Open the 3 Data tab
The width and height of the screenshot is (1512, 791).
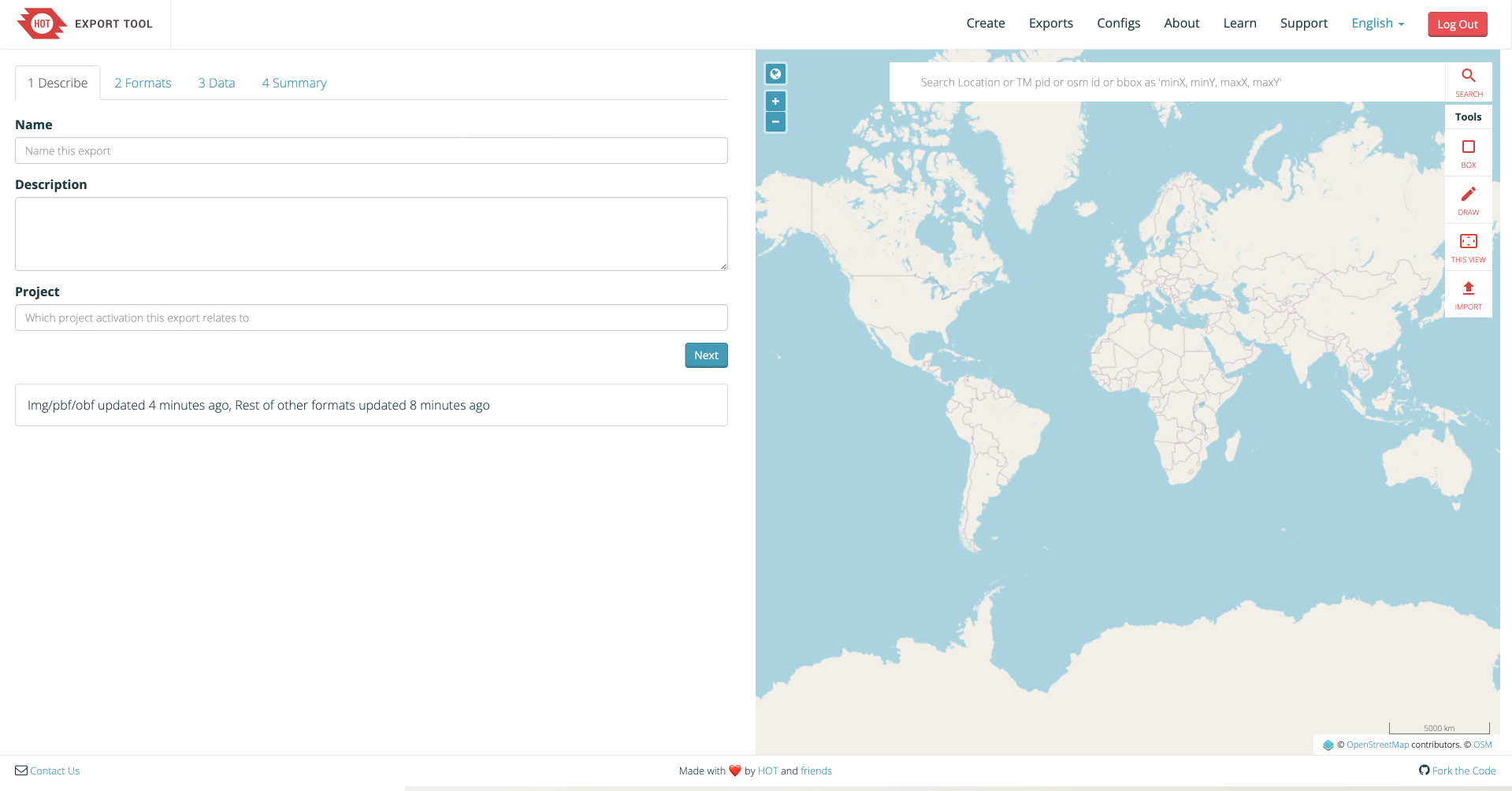(217, 83)
